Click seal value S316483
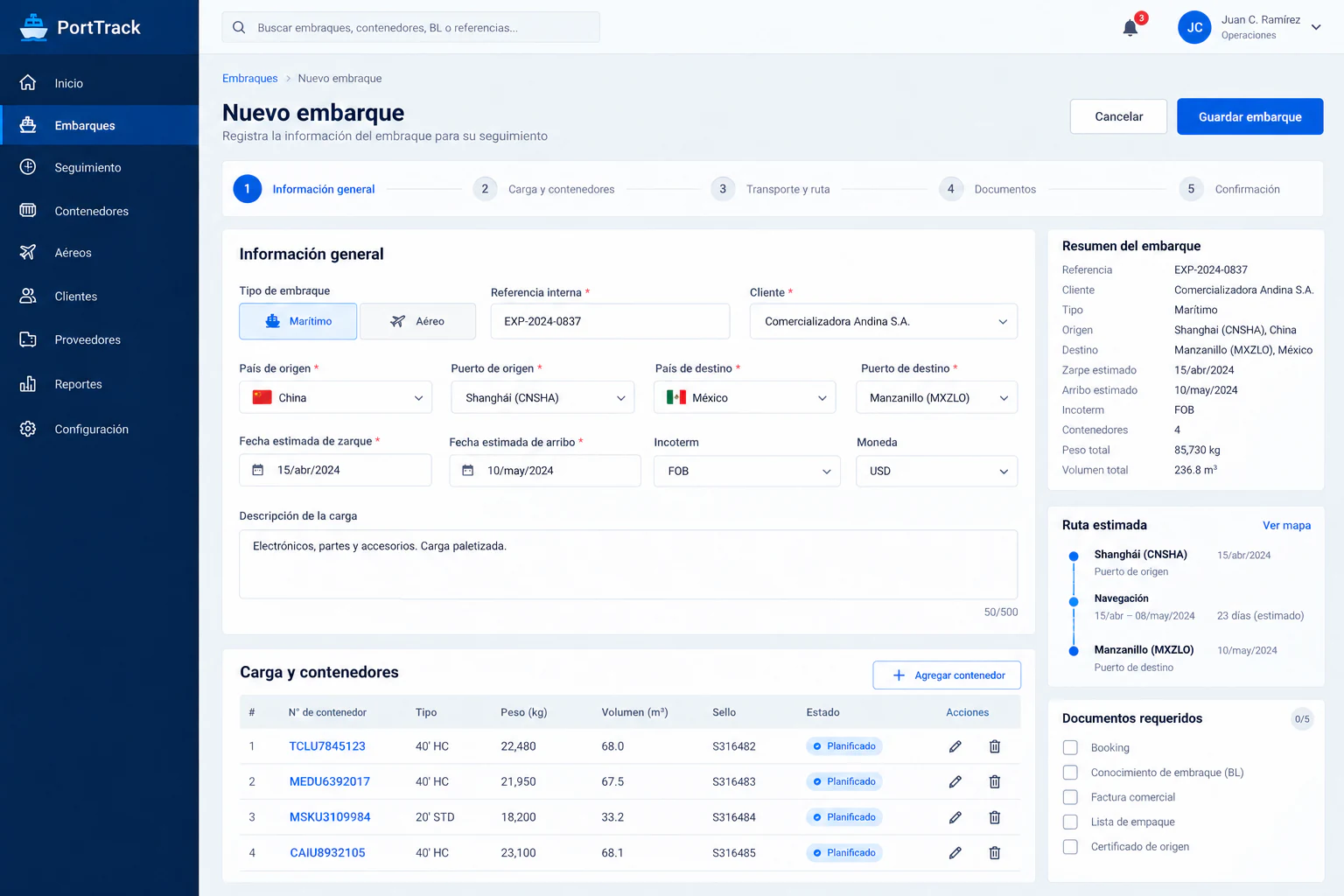This screenshot has width=1344, height=896. point(733,781)
